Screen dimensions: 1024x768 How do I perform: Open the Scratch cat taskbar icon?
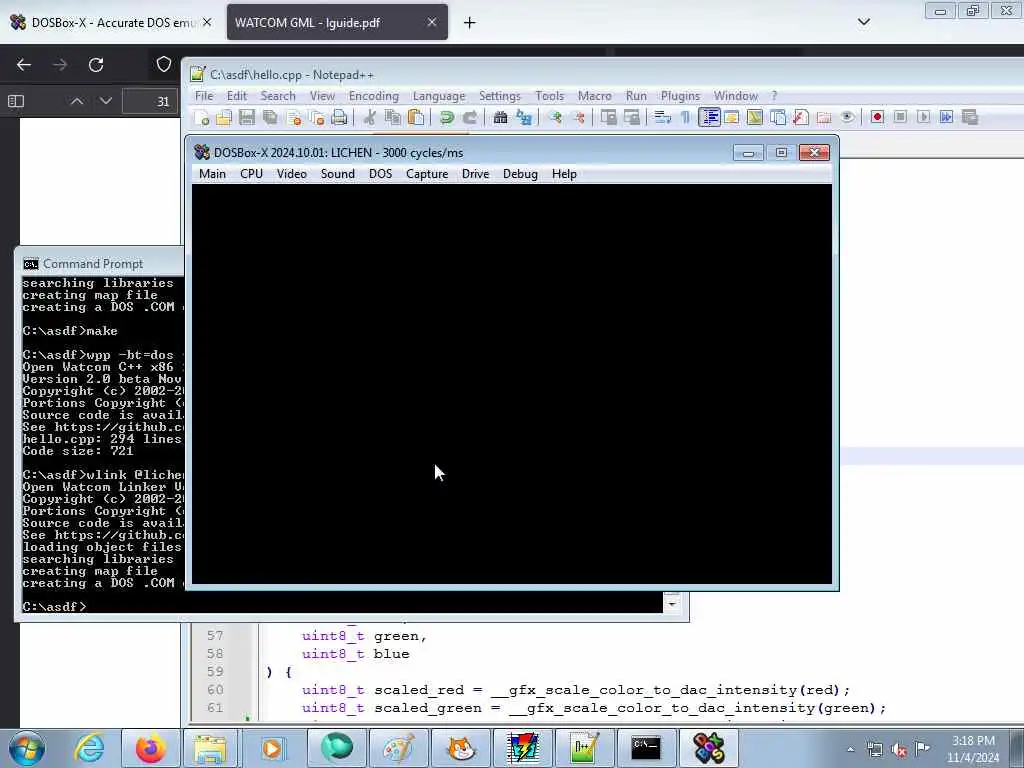click(461, 748)
